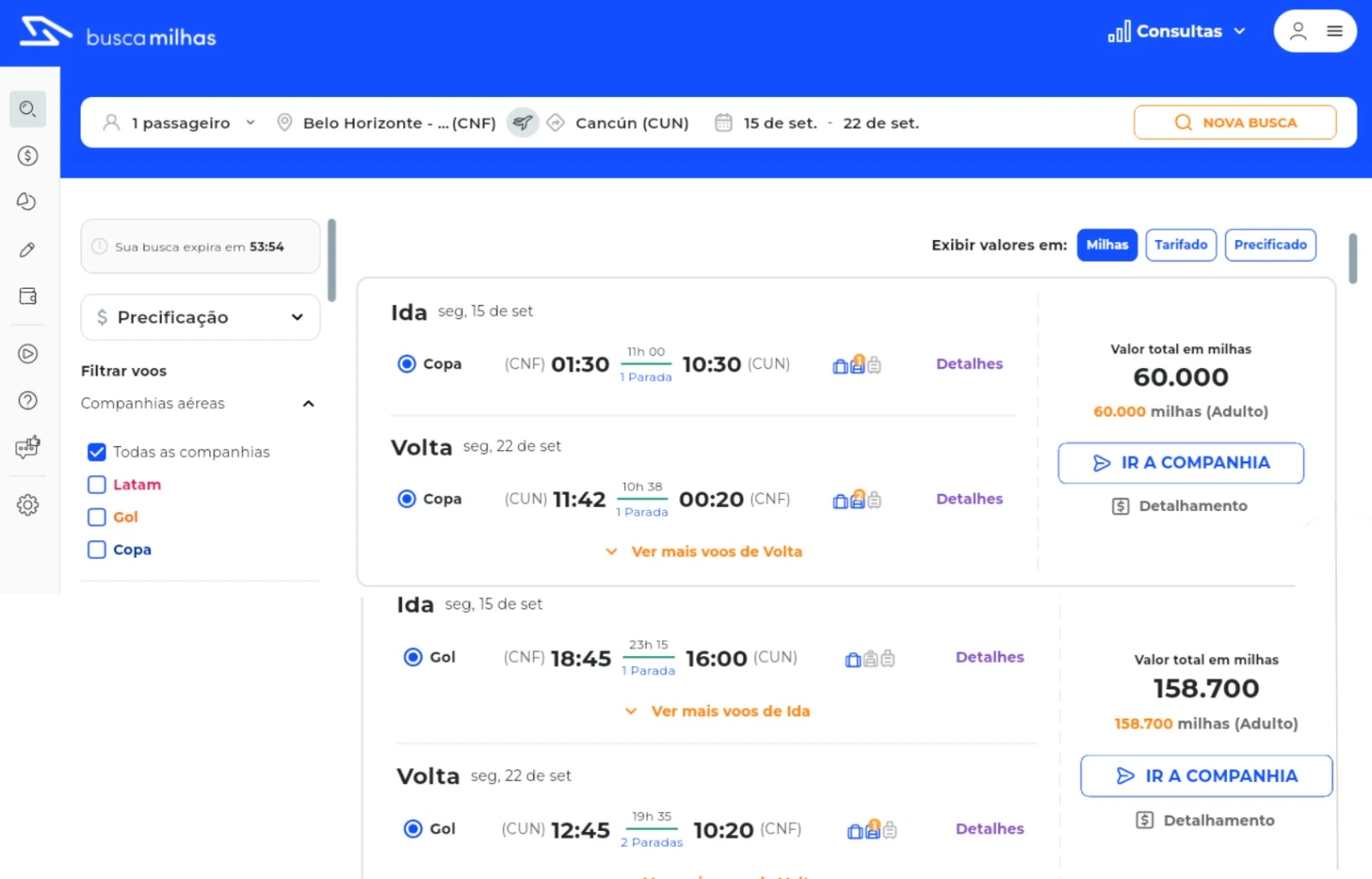This screenshot has width=1372, height=879.
Task: Open the settings gear icon in the sidebar
Action: point(27,505)
